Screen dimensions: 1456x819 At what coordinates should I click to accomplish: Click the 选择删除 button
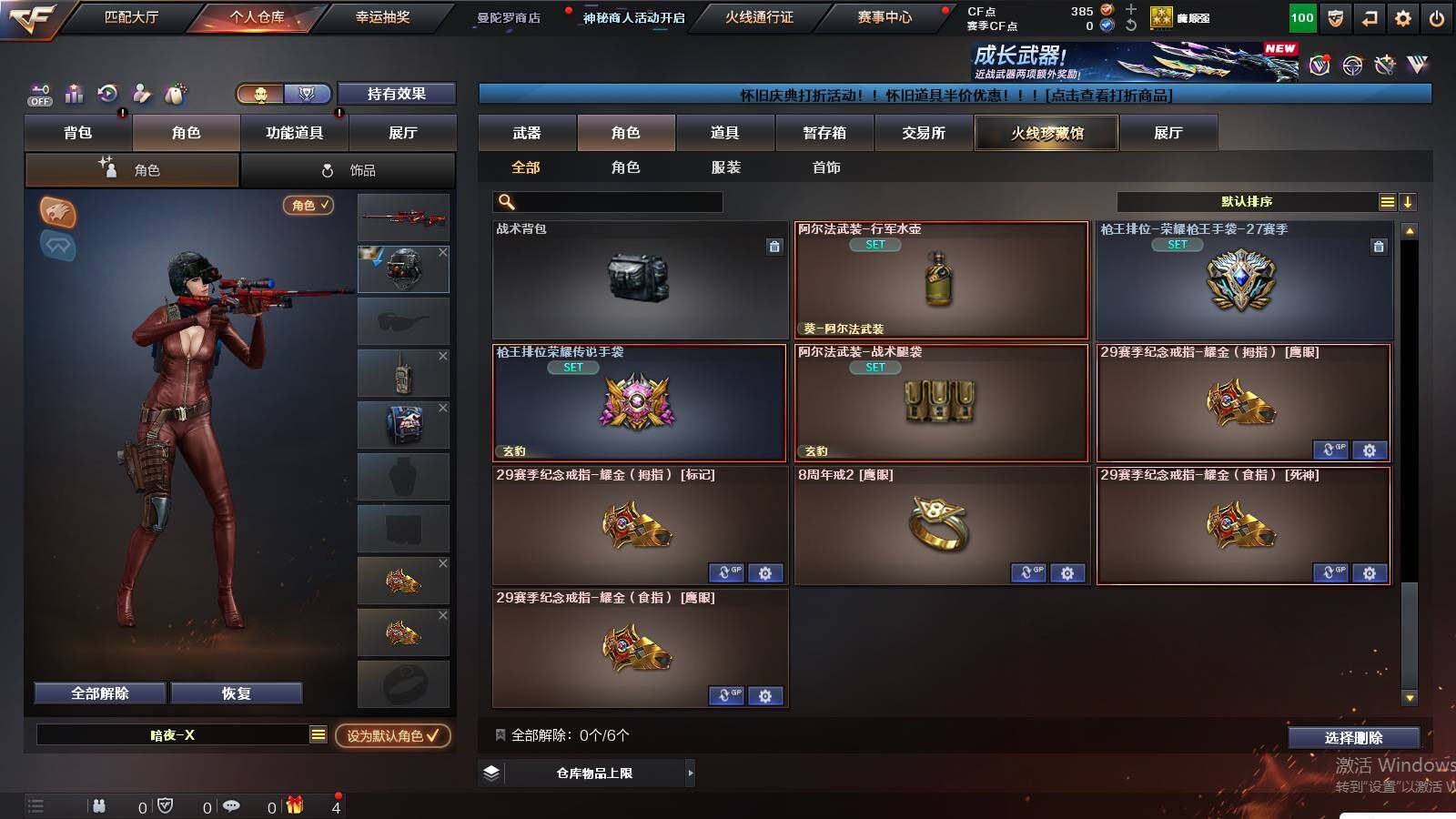pyautogui.click(x=1353, y=737)
